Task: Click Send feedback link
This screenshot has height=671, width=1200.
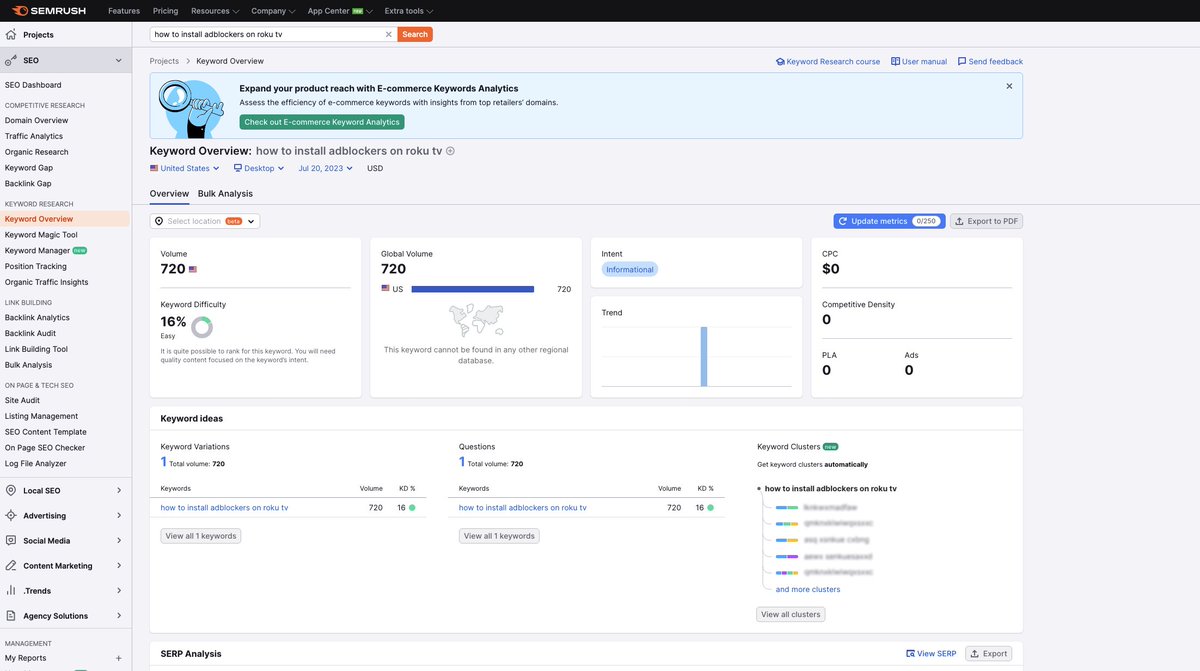Action: pyautogui.click(x=990, y=62)
